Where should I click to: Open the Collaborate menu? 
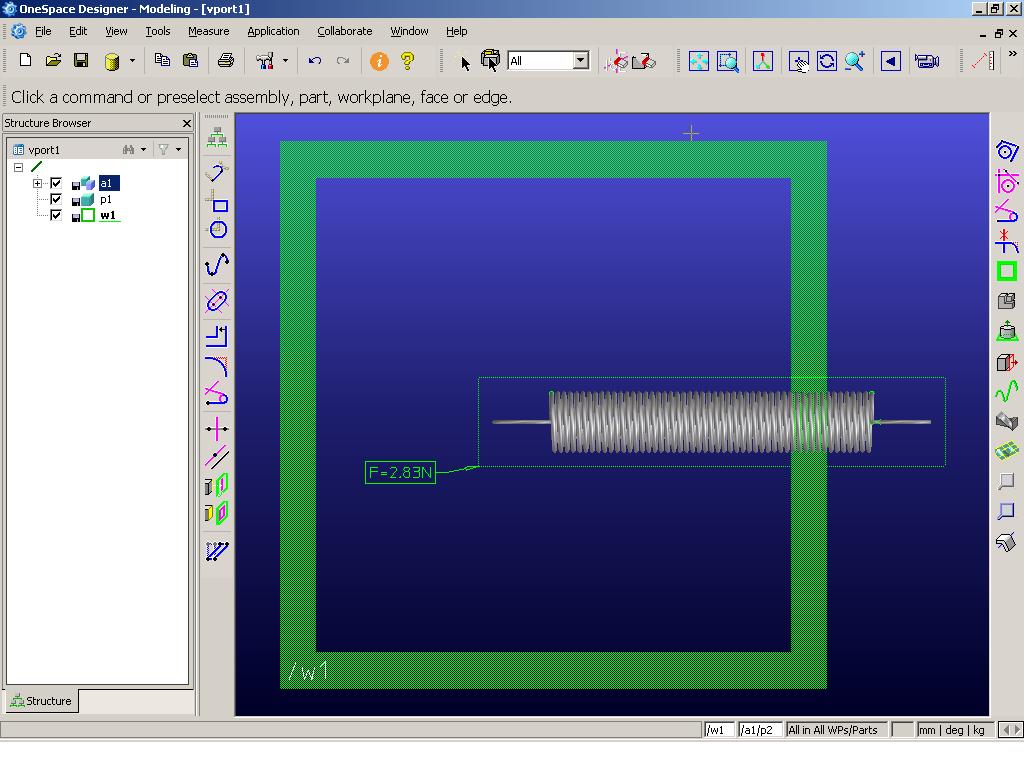point(345,31)
